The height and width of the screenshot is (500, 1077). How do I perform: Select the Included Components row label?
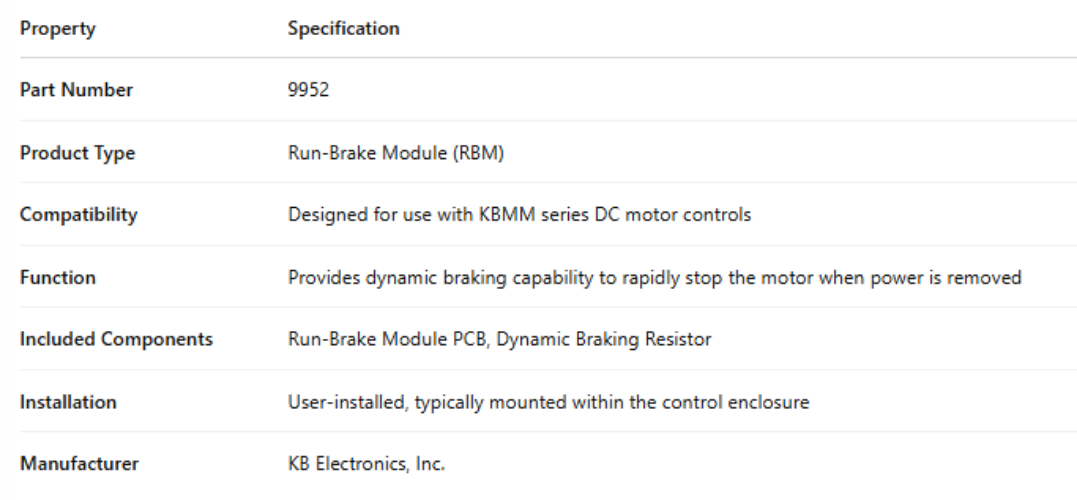pyautogui.click(x=116, y=339)
